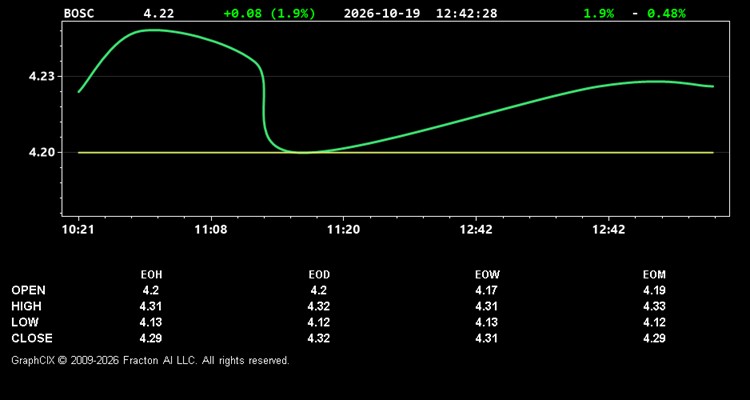The height and width of the screenshot is (400, 750).
Task: Click the 4.23 y-axis label
Action: (42, 77)
